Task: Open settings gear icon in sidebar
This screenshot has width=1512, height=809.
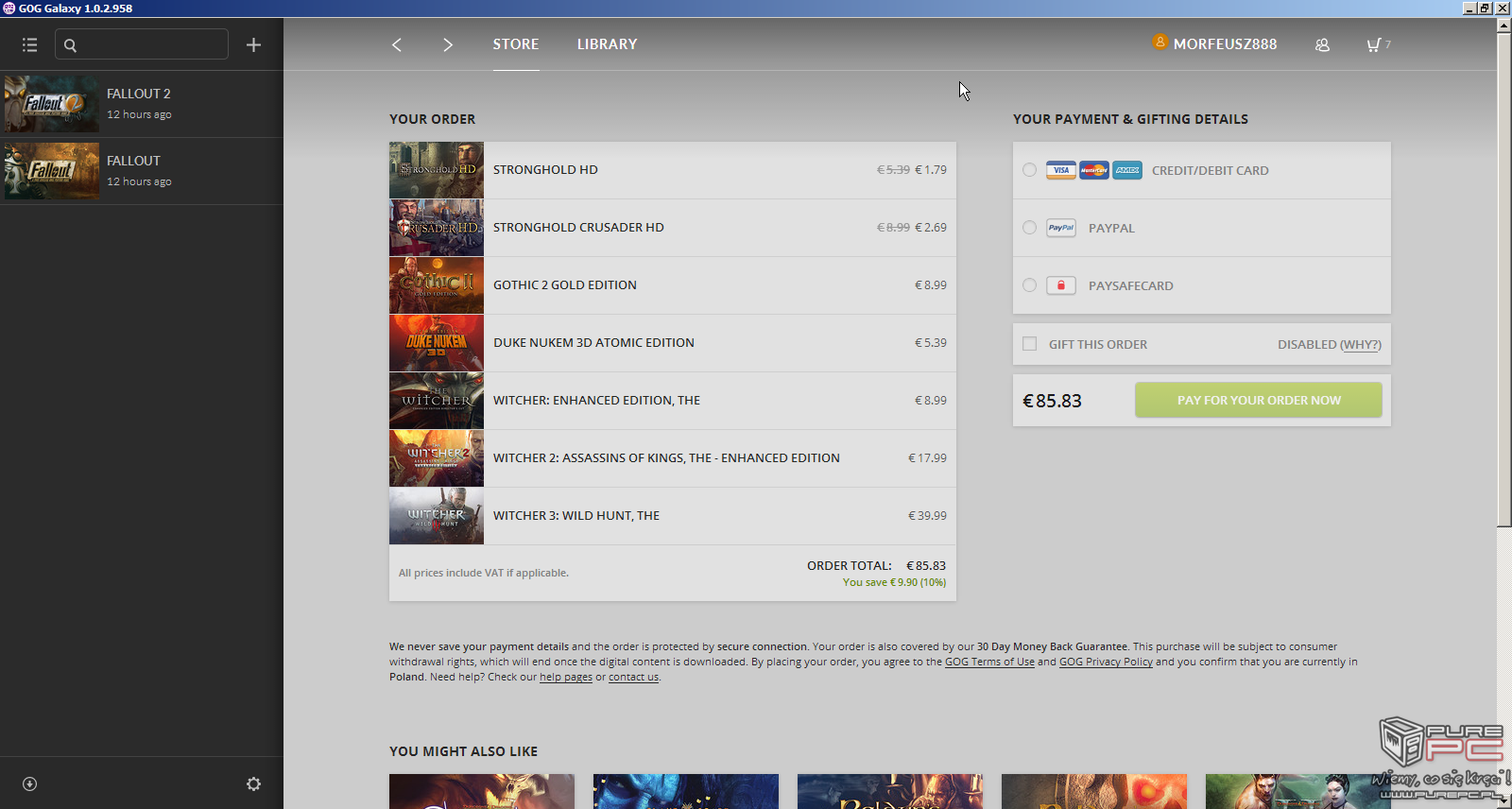Action: 253,783
